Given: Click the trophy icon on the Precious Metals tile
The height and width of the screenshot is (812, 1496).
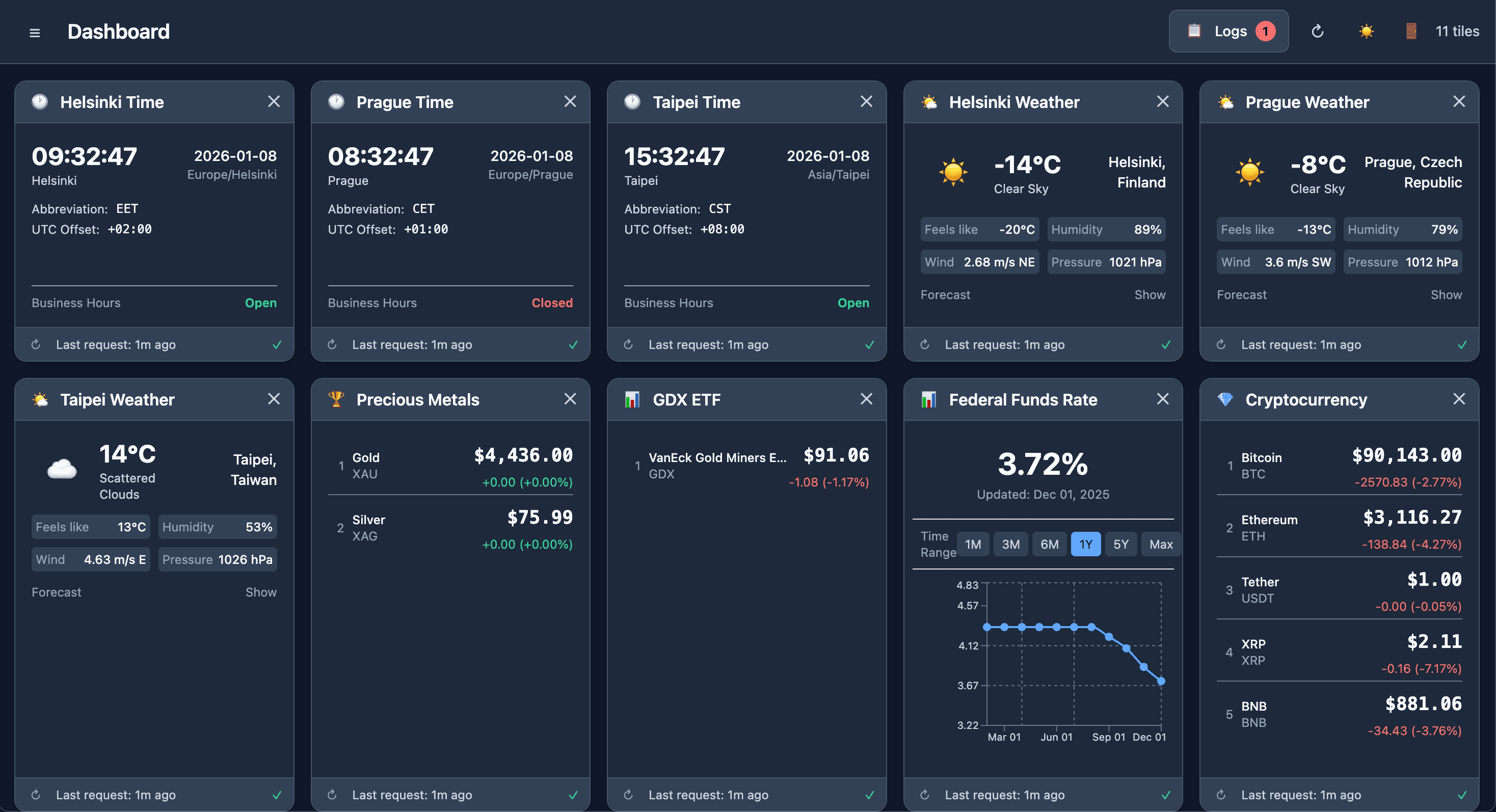Looking at the screenshot, I should (x=336, y=399).
